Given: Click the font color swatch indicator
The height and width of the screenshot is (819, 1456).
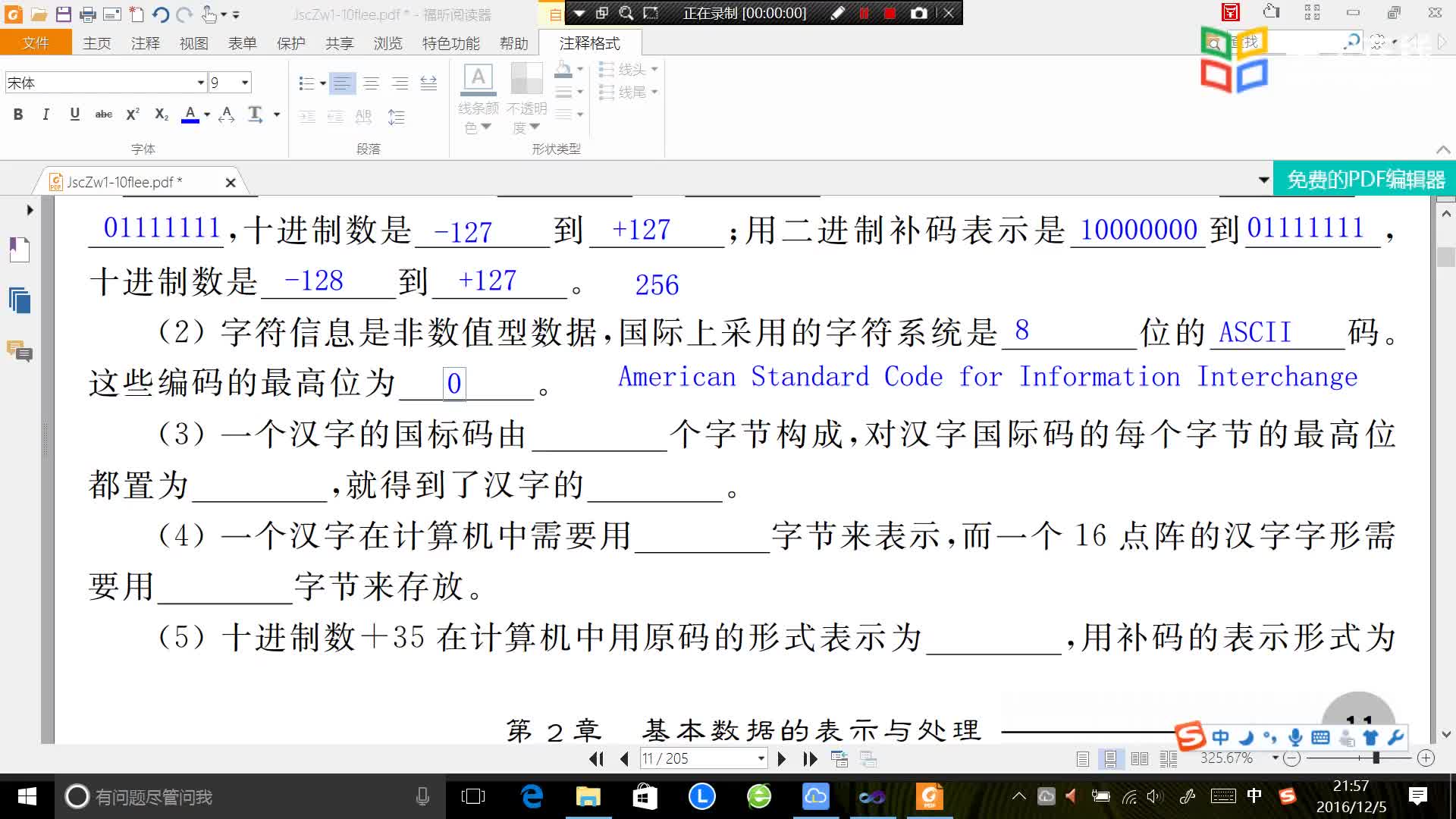Looking at the screenshot, I should tap(189, 120).
